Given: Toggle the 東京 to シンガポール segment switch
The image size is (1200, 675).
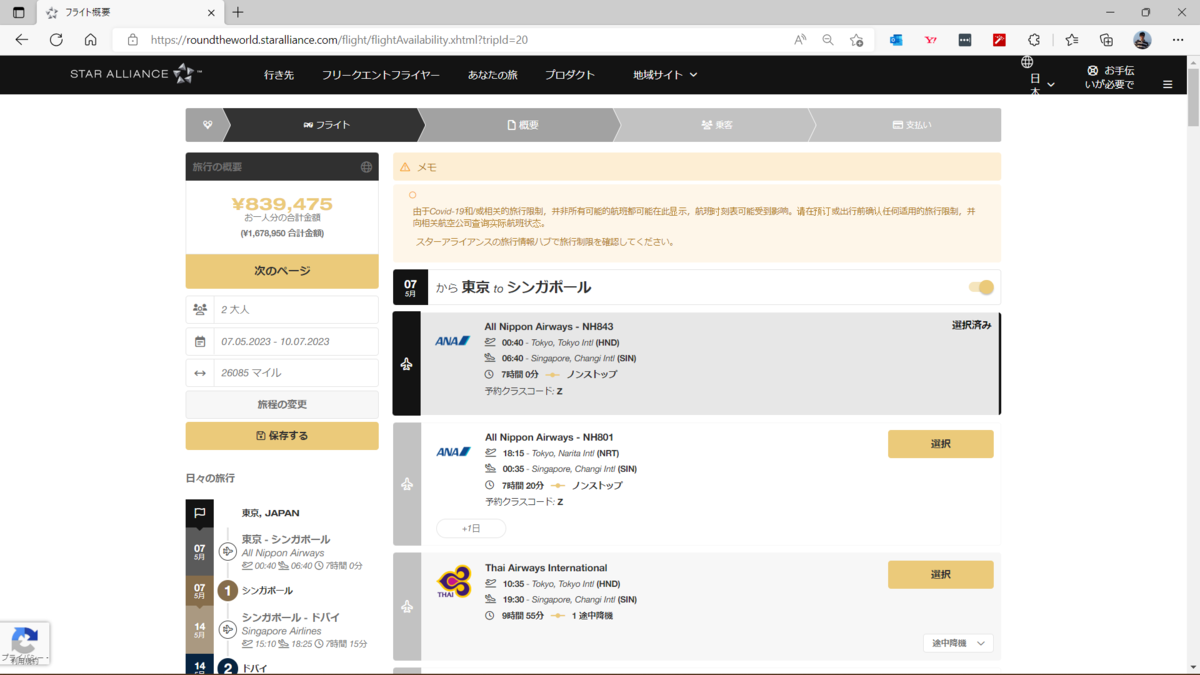Looking at the screenshot, I should coord(982,287).
